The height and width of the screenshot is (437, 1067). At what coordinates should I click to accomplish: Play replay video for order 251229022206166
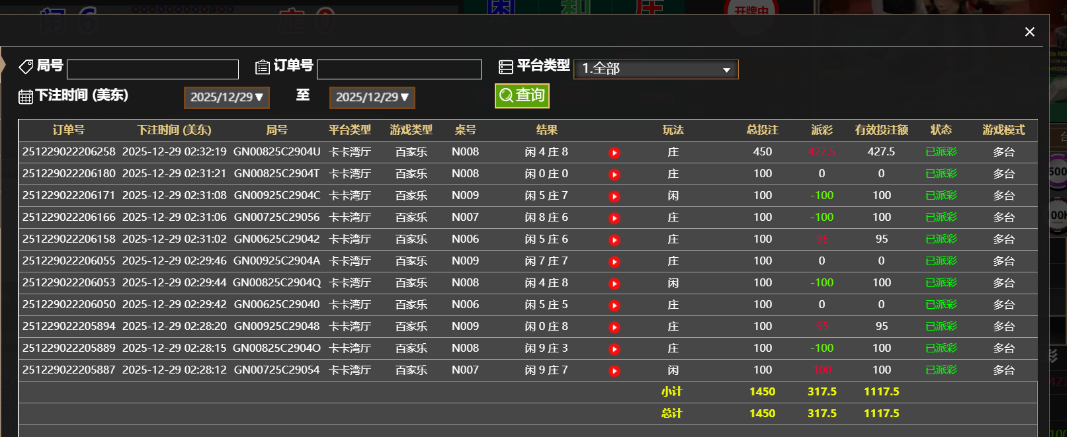[614, 218]
